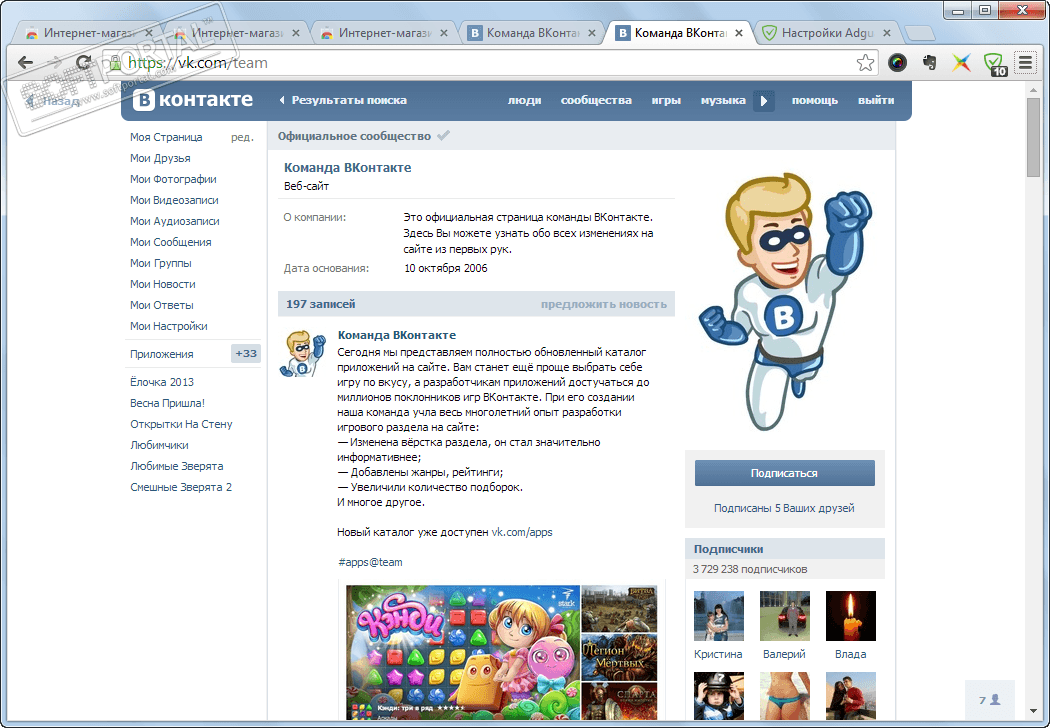Image resolution: width=1050 pixels, height=728 pixels.
Task: Close the Настройки Adguard tab
Action: coord(887,33)
